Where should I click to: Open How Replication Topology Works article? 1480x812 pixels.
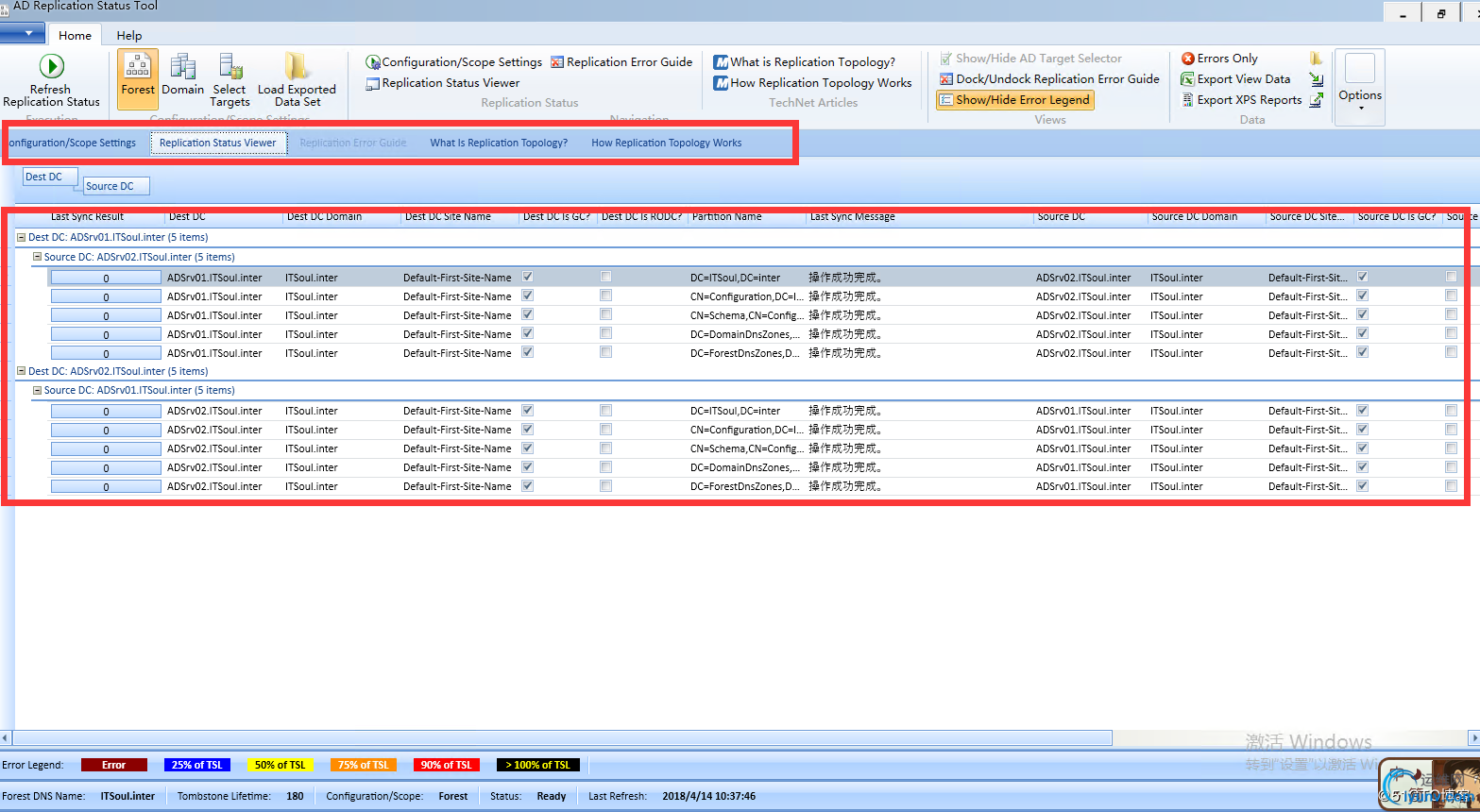pyautogui.click(x=813, y=83)
